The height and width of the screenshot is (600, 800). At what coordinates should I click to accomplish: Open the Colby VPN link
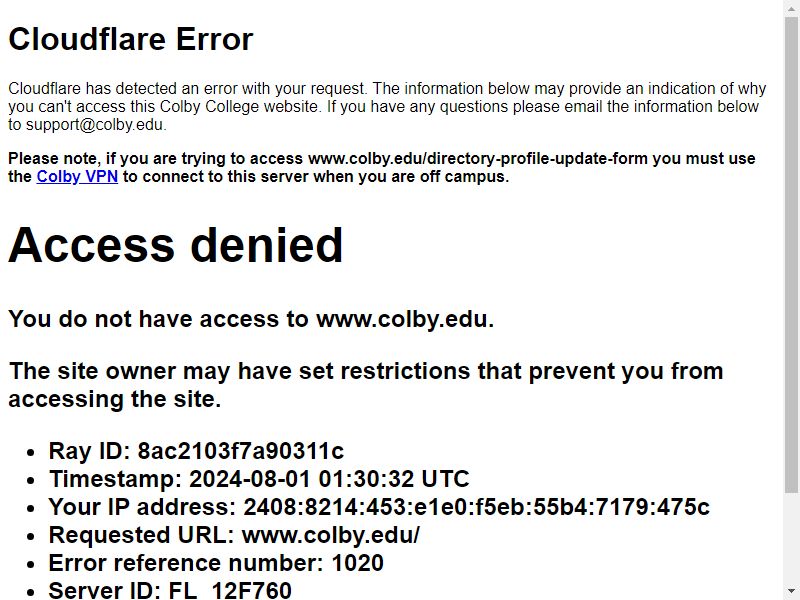point(77,177)
